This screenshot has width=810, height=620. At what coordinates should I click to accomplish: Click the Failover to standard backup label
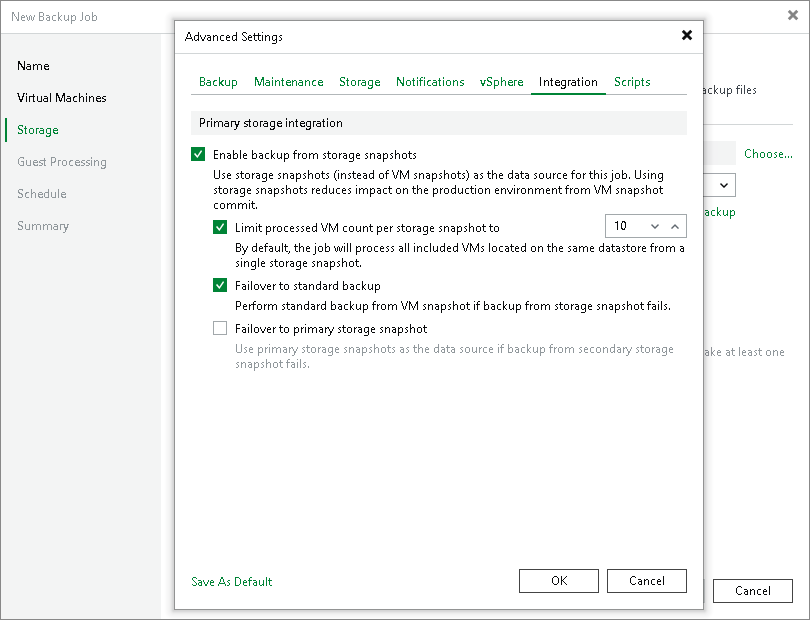[307, 286]
